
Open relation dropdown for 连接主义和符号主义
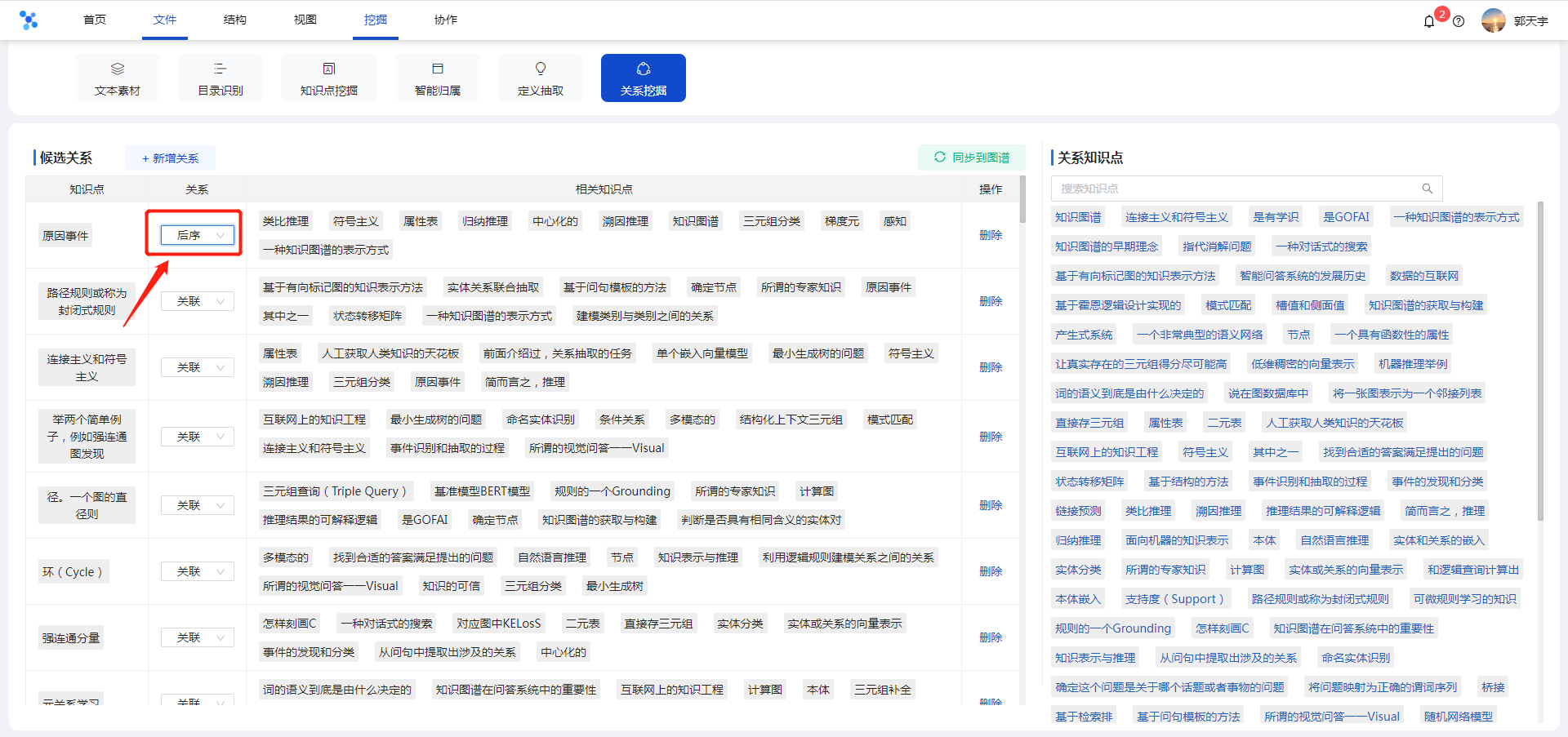point(198,367)
